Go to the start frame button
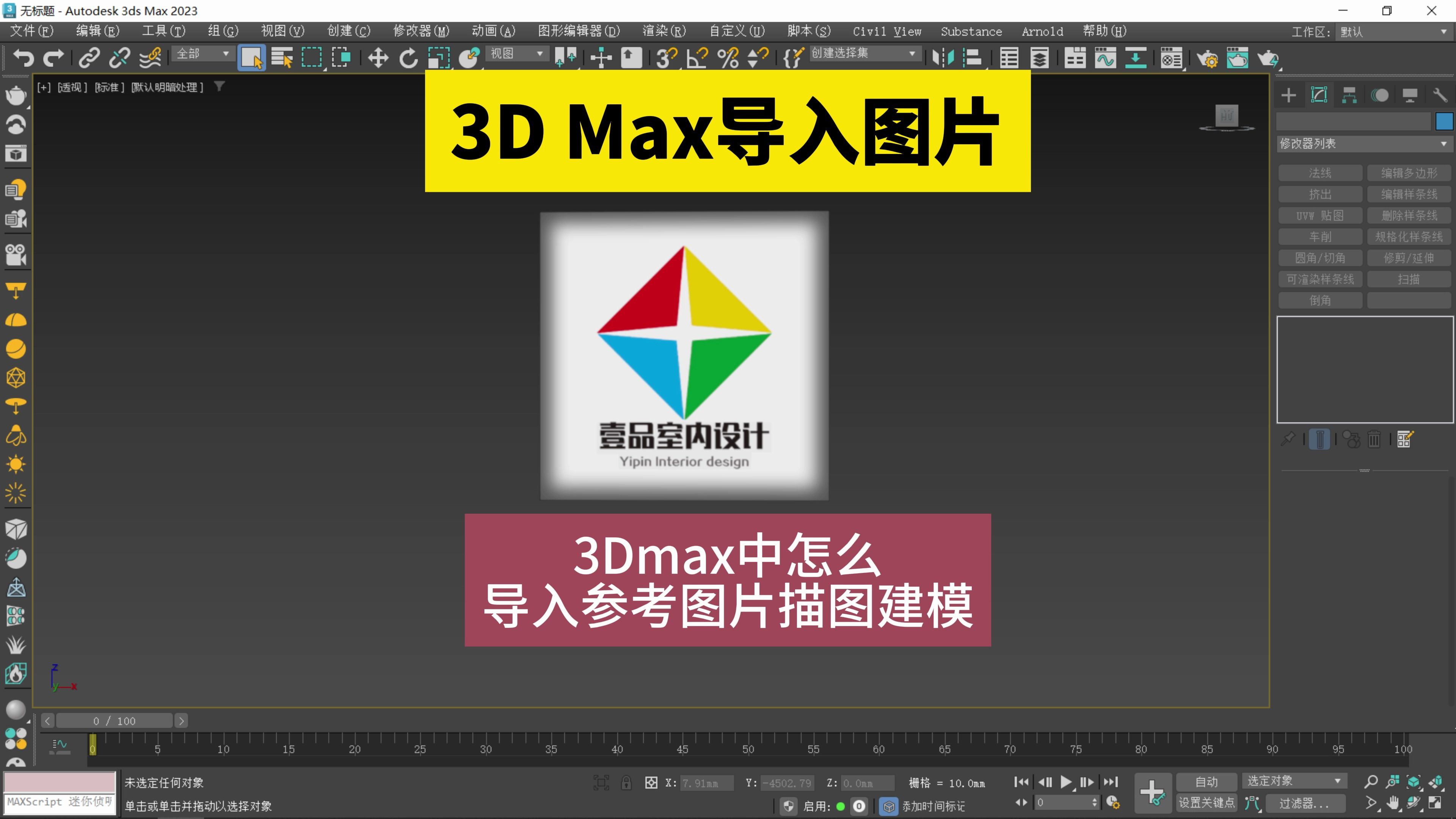This screenshot has width=1456, height=819. point(1021,782)
